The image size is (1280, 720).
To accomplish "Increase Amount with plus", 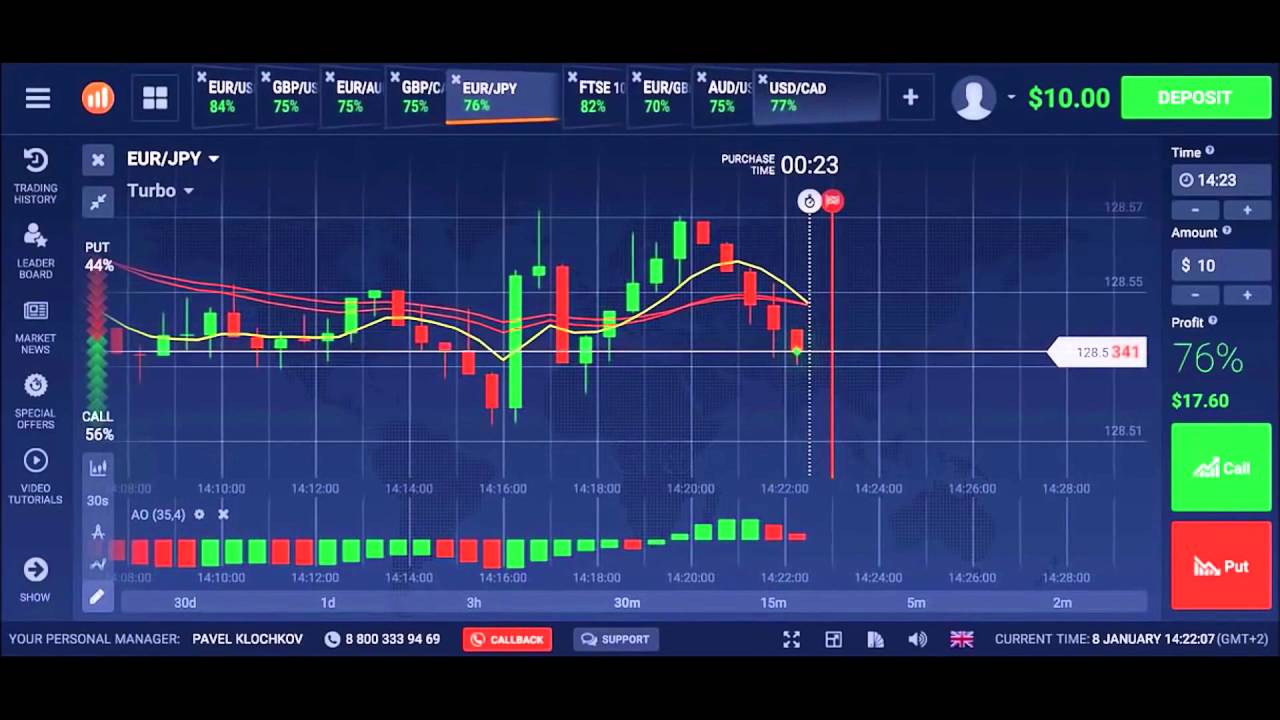I will coord(1246,295).
